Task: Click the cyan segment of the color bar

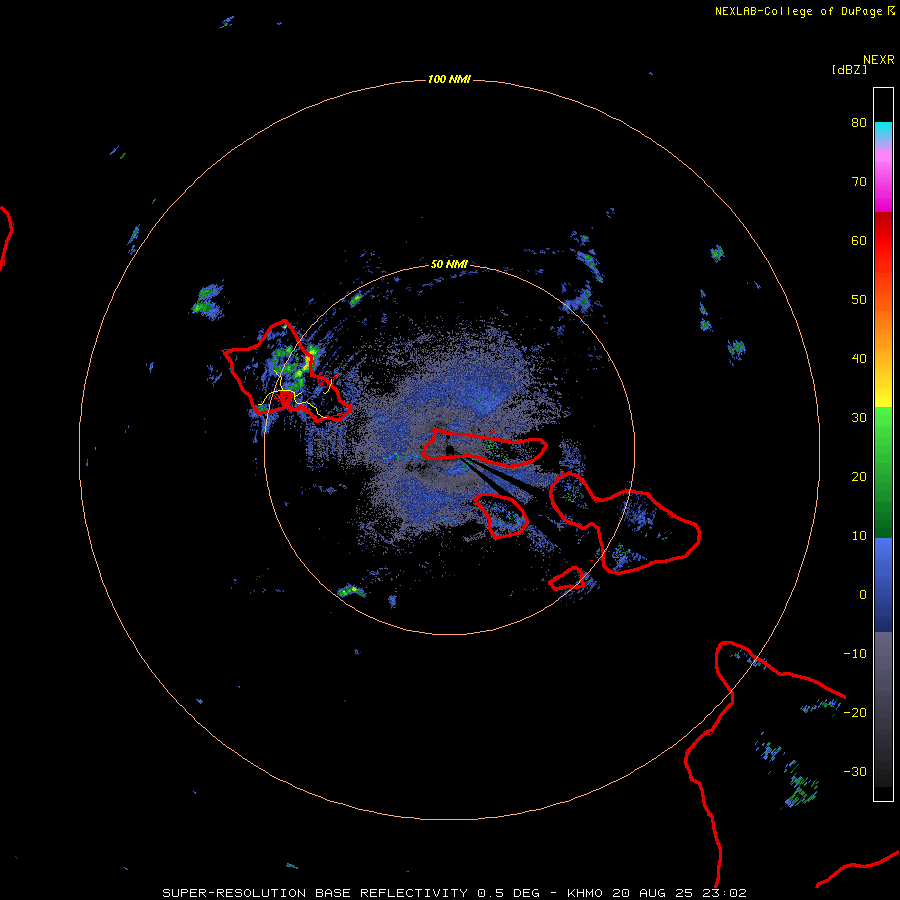Action: pos(883,131)
